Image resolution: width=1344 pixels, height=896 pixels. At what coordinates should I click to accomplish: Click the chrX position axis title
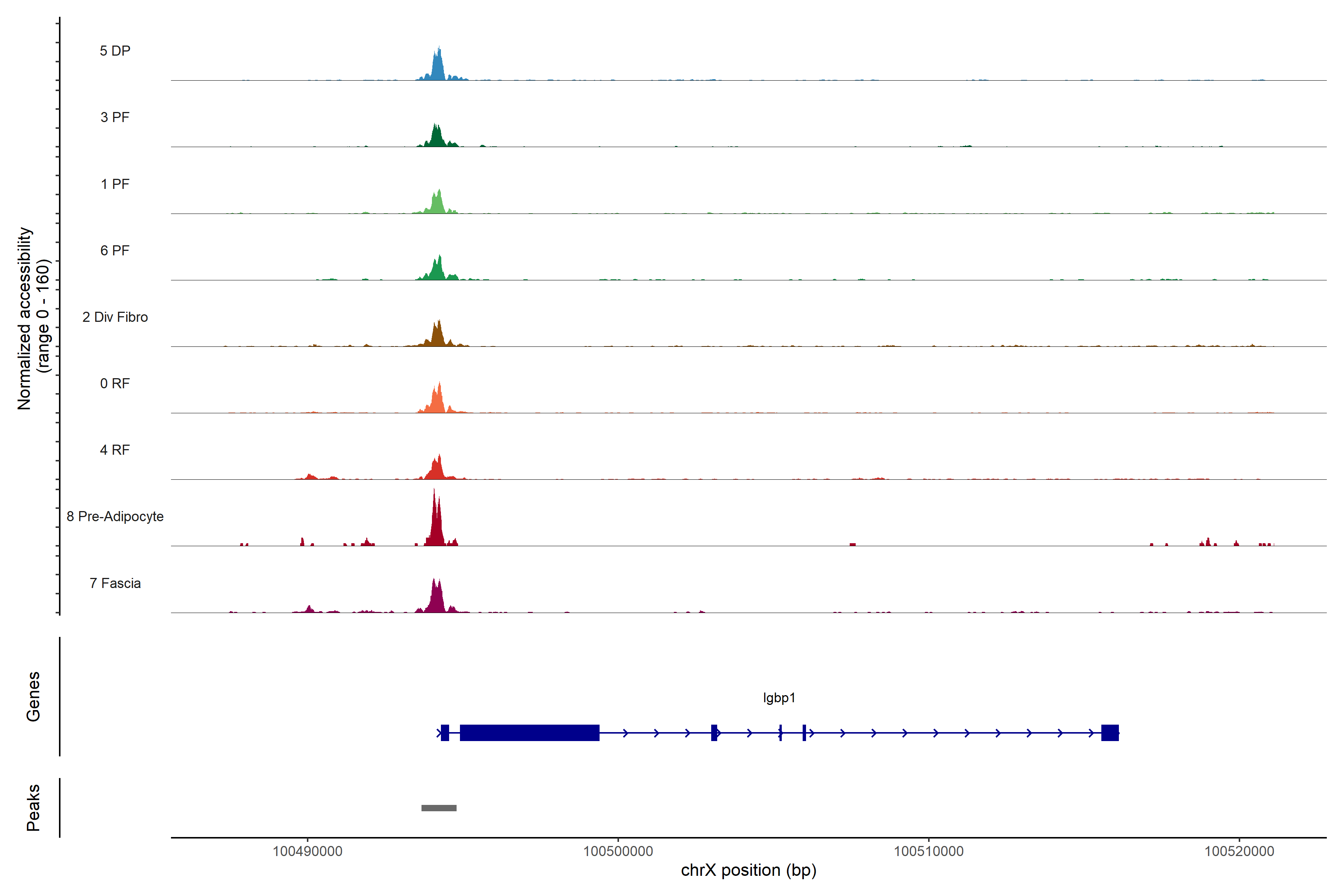[749, 870]
